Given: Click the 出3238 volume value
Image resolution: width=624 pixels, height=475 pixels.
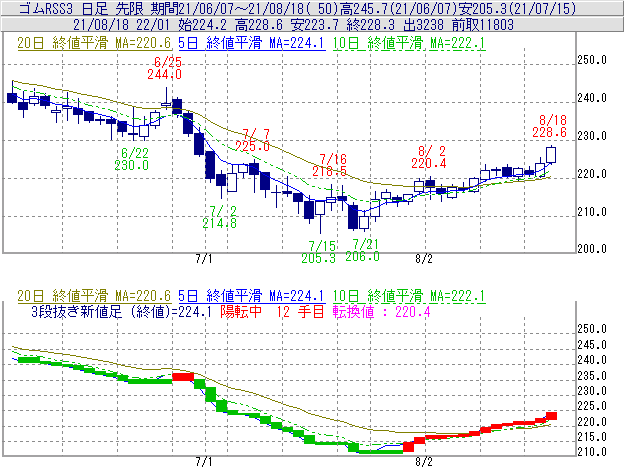Looking at the screenshot, I should pos(423,25).
